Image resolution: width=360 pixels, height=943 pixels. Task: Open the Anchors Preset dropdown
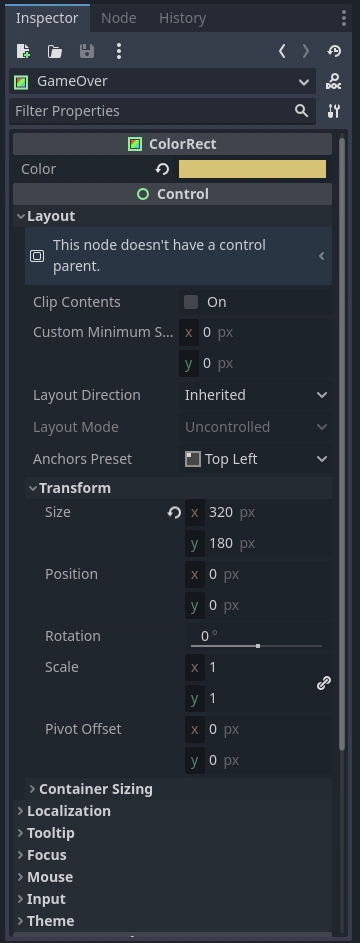[255, 459]
